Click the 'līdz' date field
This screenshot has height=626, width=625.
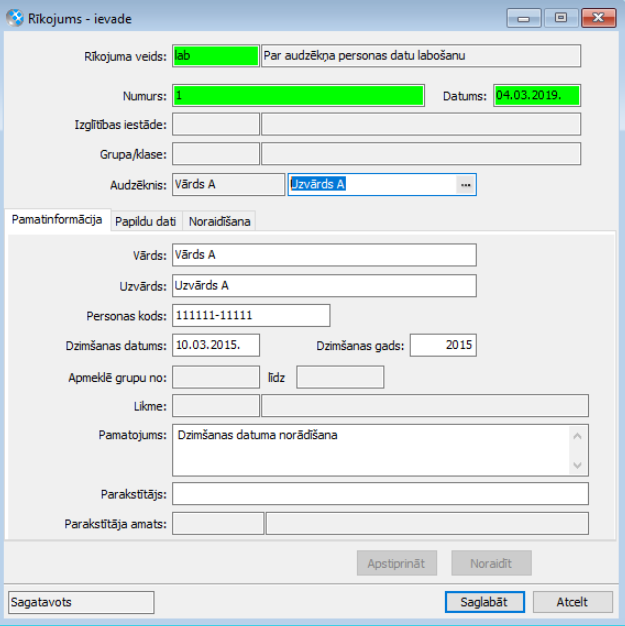(x=340, y=377)
